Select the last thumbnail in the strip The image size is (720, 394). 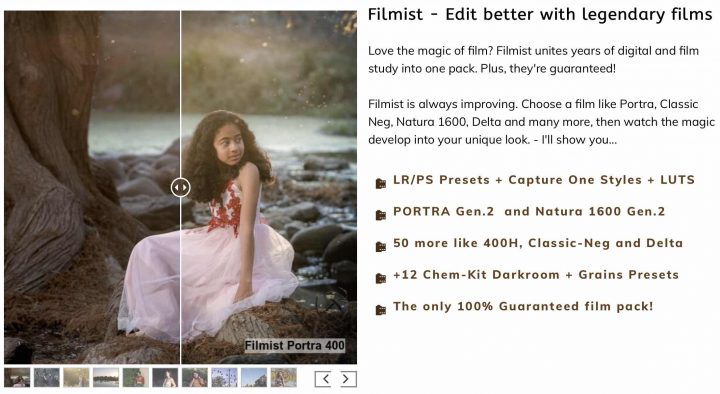pyautogui.click(x=284, y=377)
